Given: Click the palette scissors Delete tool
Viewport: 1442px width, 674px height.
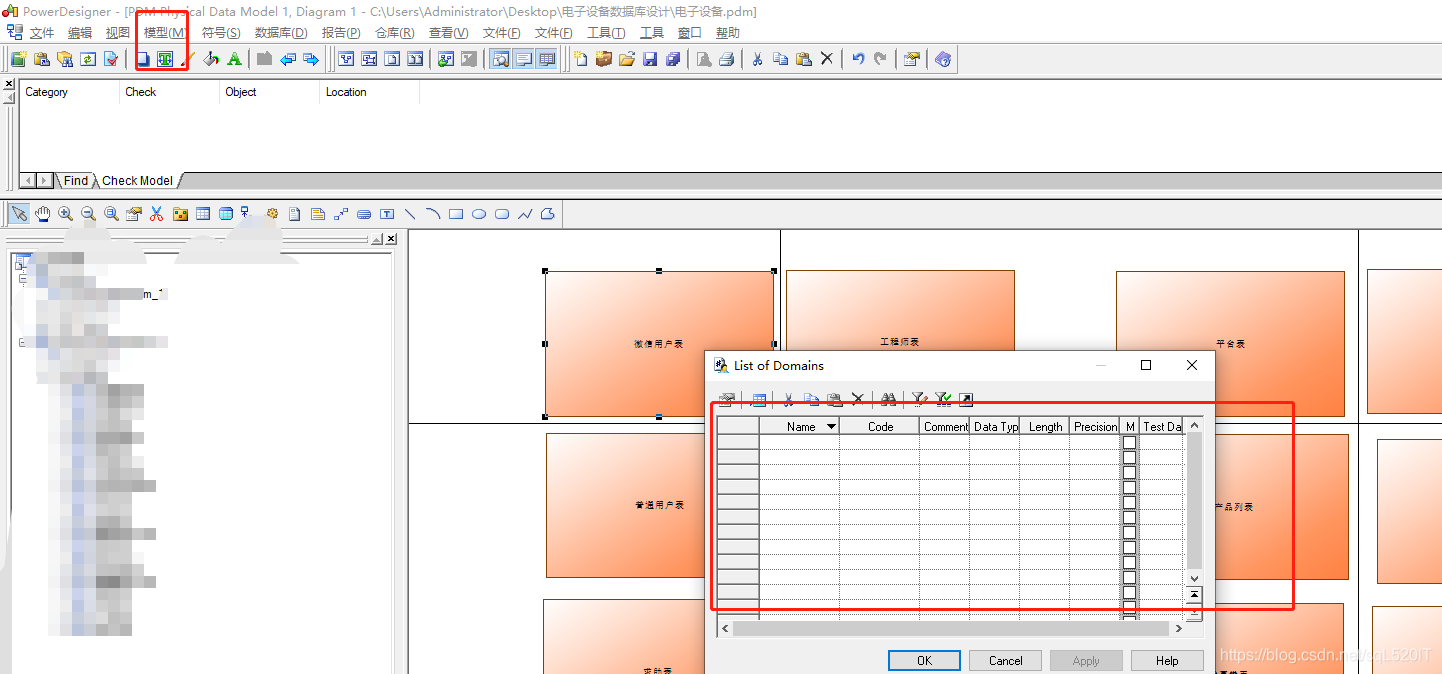Looking at the screenshot, I should pyautogui.click(x=156, y=214).
